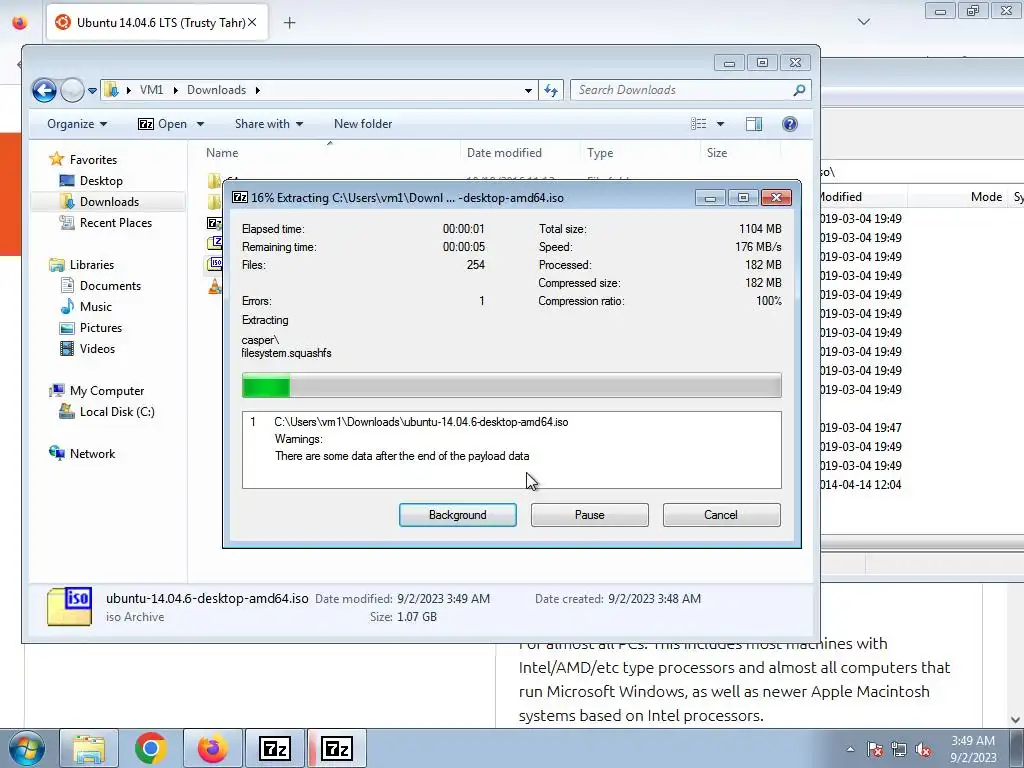Select VM1 in address breadcrumb

[x=152, y=90]
